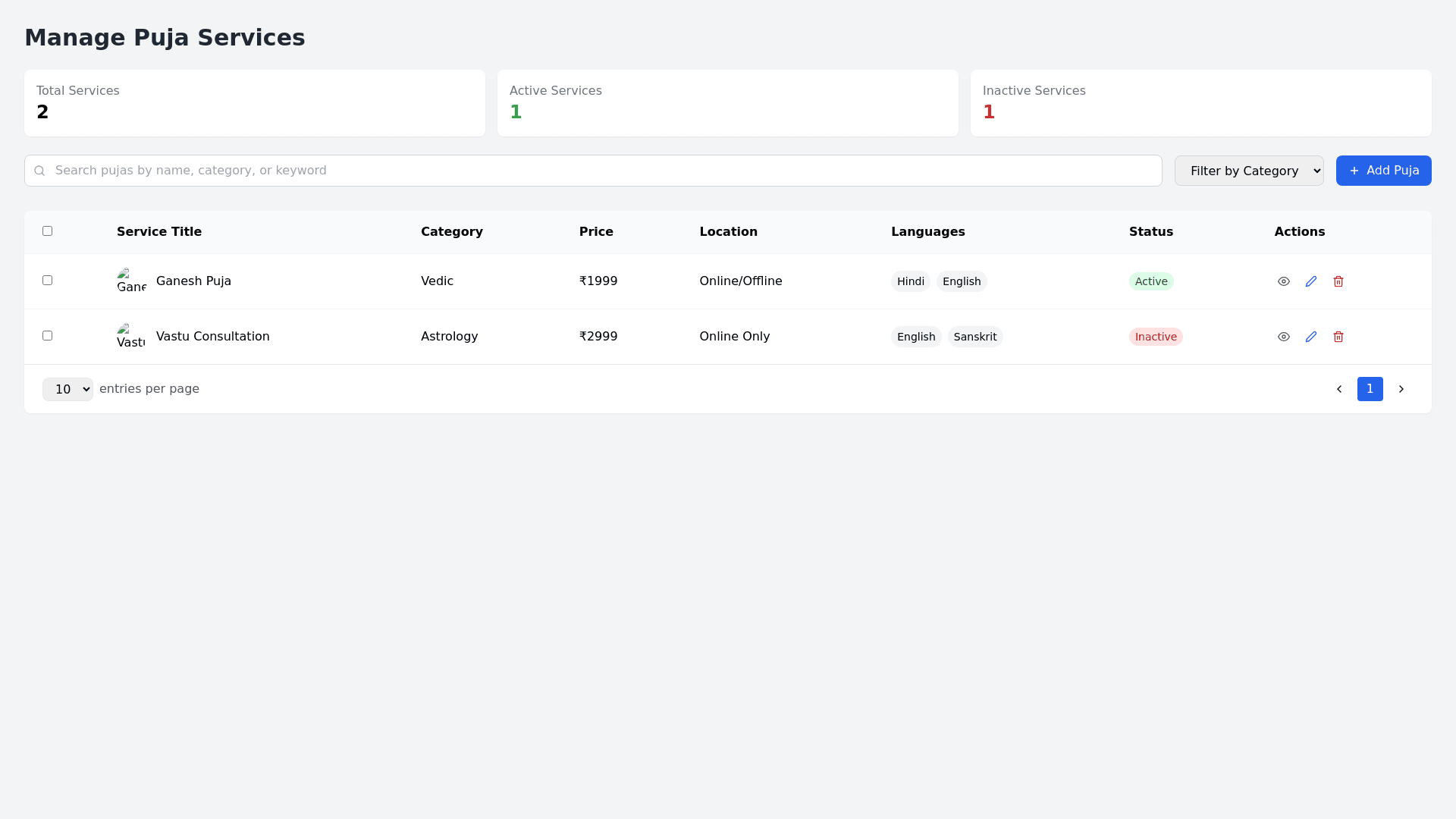1456x819 pixels.
Task: Go to next page chevron
Action: (x=1401, y=389)
